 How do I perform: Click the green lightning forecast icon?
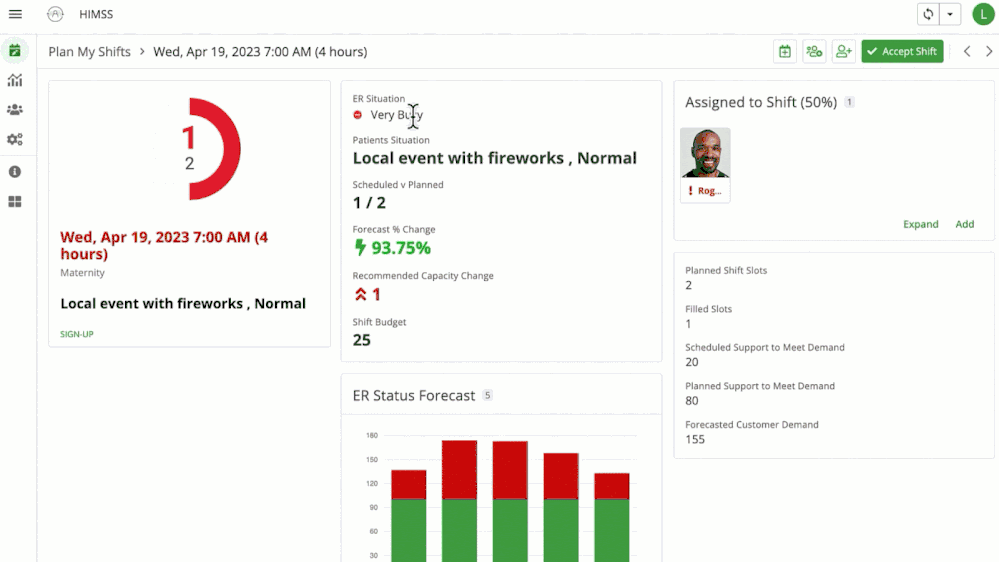point(360,247)
